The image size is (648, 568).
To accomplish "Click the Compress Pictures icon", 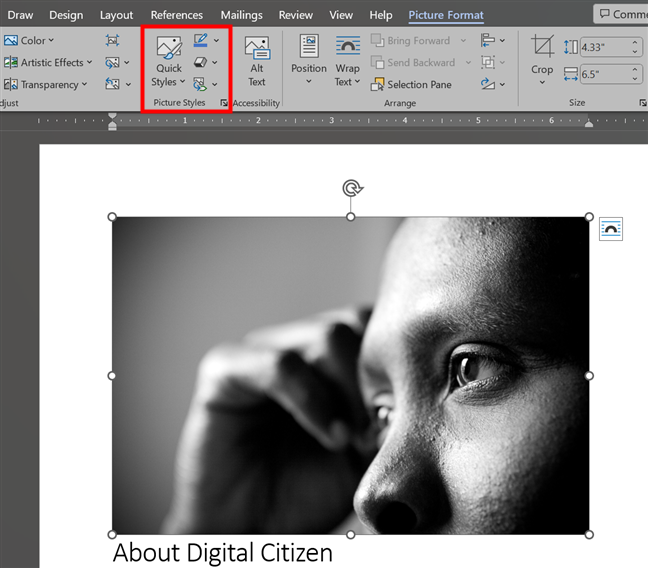I will (112, 41).
